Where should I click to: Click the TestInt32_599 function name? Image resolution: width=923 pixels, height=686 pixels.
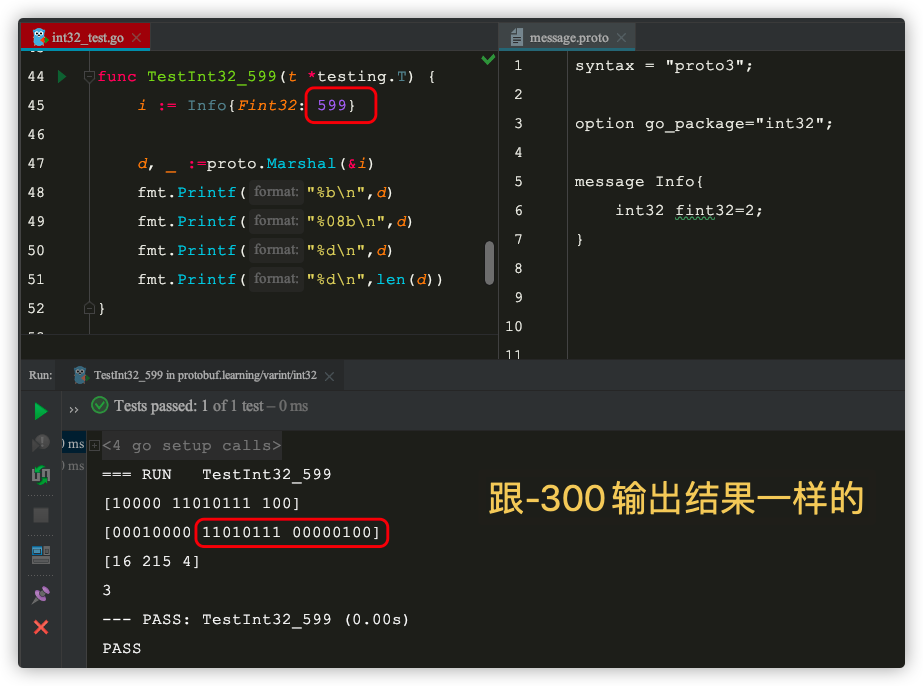211,77
